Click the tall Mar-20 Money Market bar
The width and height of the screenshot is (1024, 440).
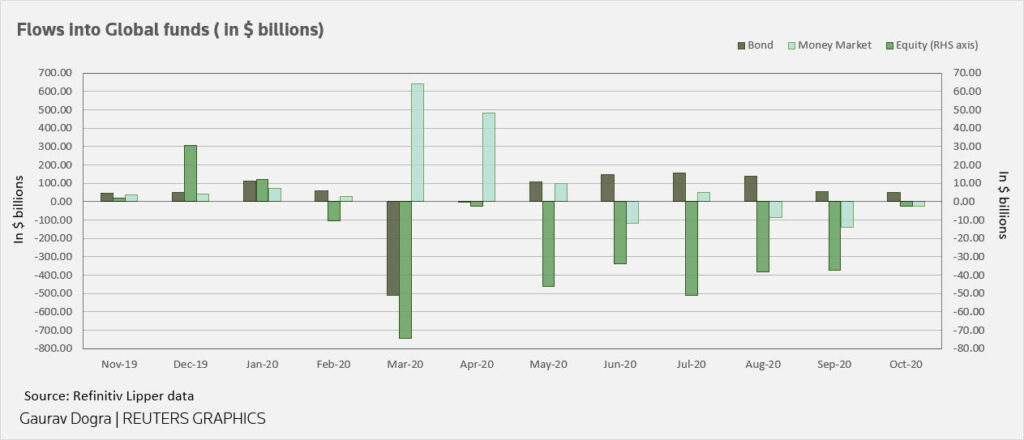[x=417, y=142]
